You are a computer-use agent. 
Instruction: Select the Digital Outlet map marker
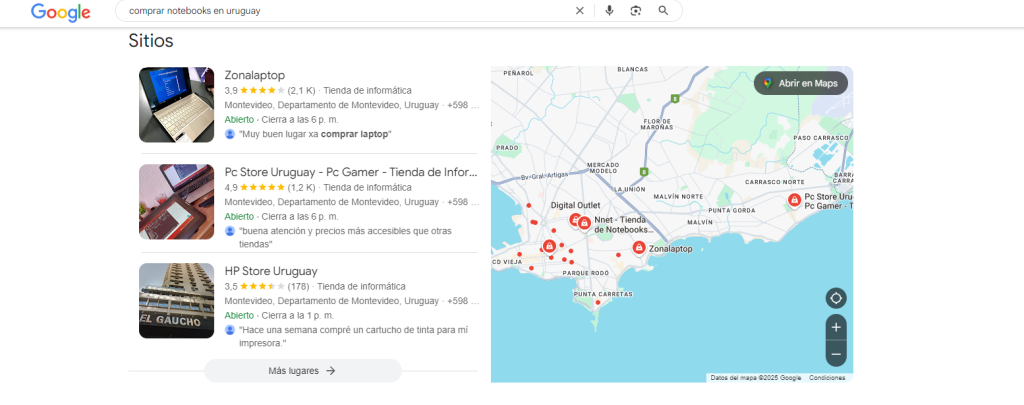coord(575,219)
